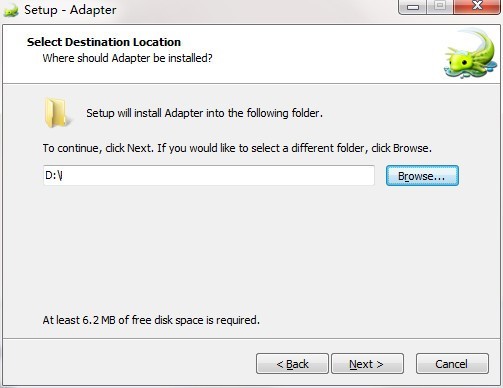Minimize the Setup - Adapter window

[x=412, y=7]
